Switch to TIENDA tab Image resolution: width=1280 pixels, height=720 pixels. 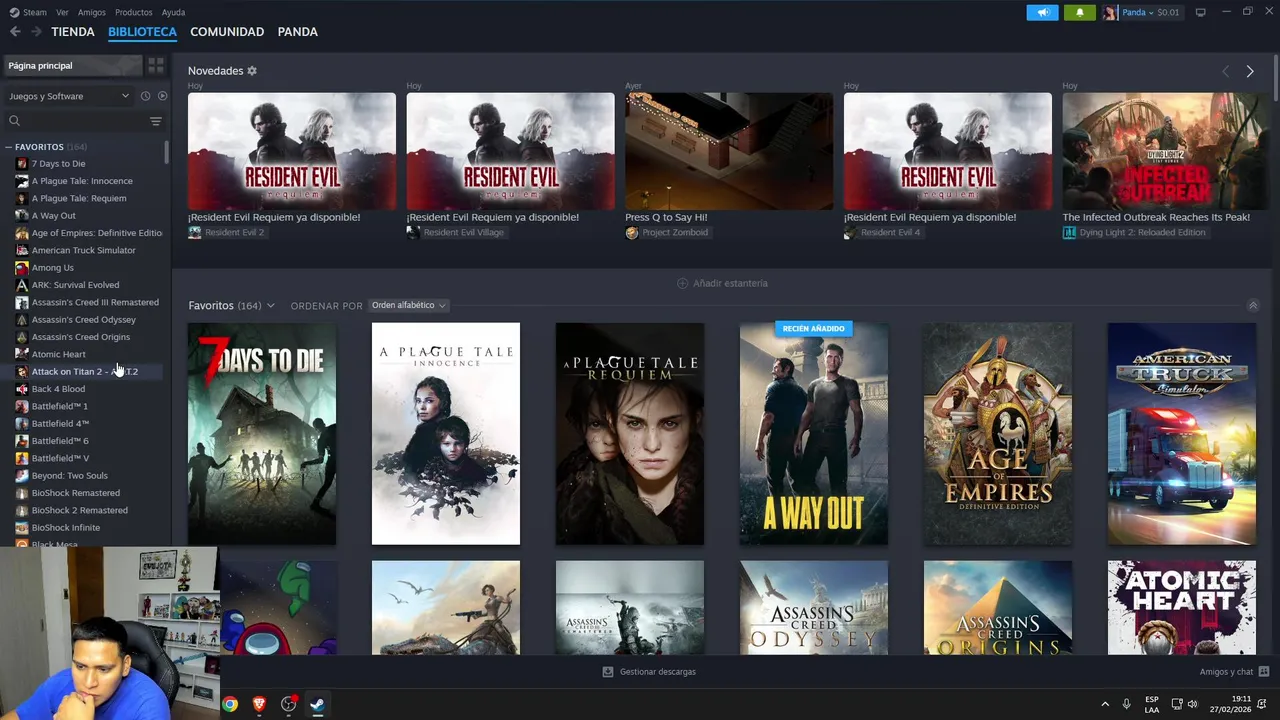[73, 32]
